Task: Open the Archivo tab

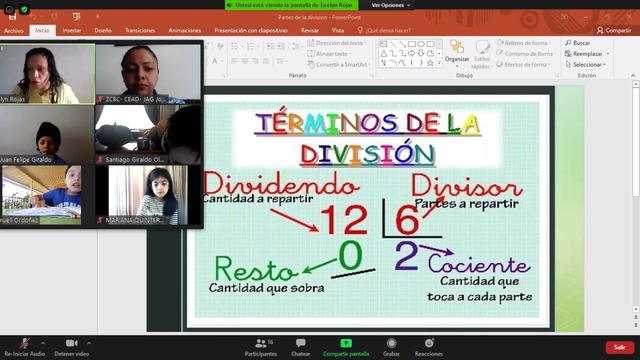Action: coord(14,31)
